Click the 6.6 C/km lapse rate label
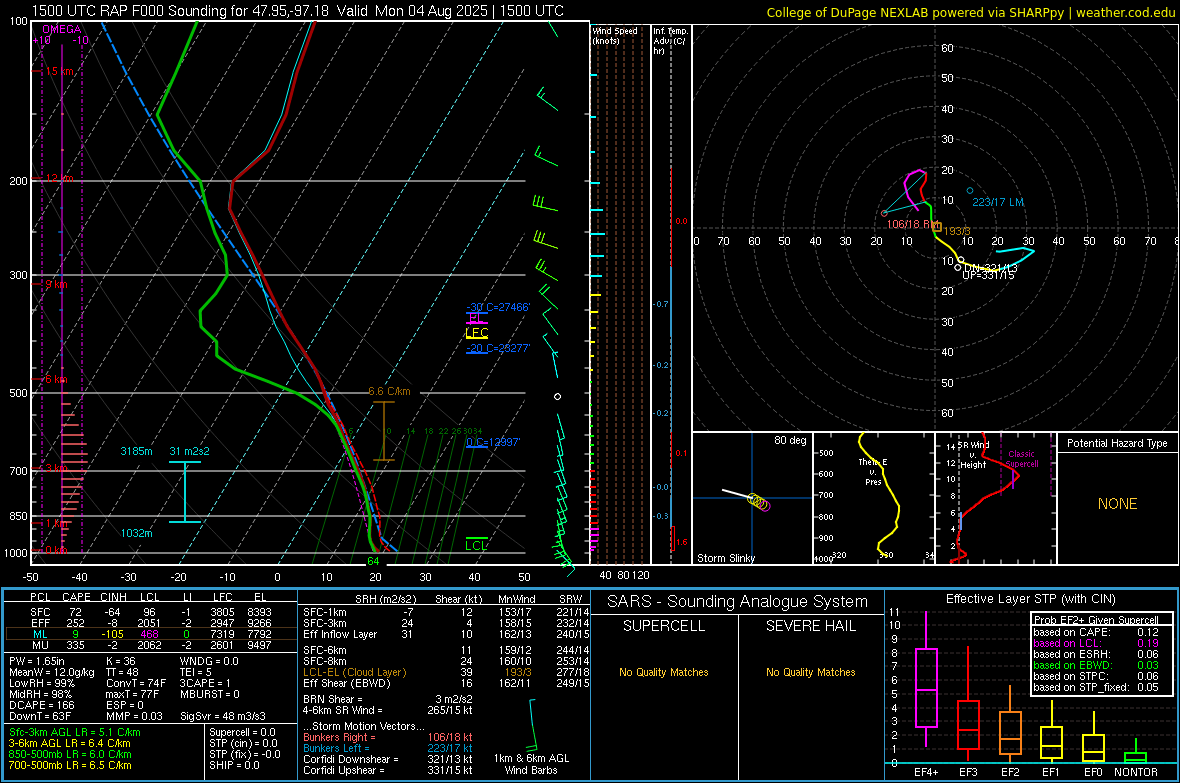This screenshot has width=1180, height=783. tap(389, 392)
